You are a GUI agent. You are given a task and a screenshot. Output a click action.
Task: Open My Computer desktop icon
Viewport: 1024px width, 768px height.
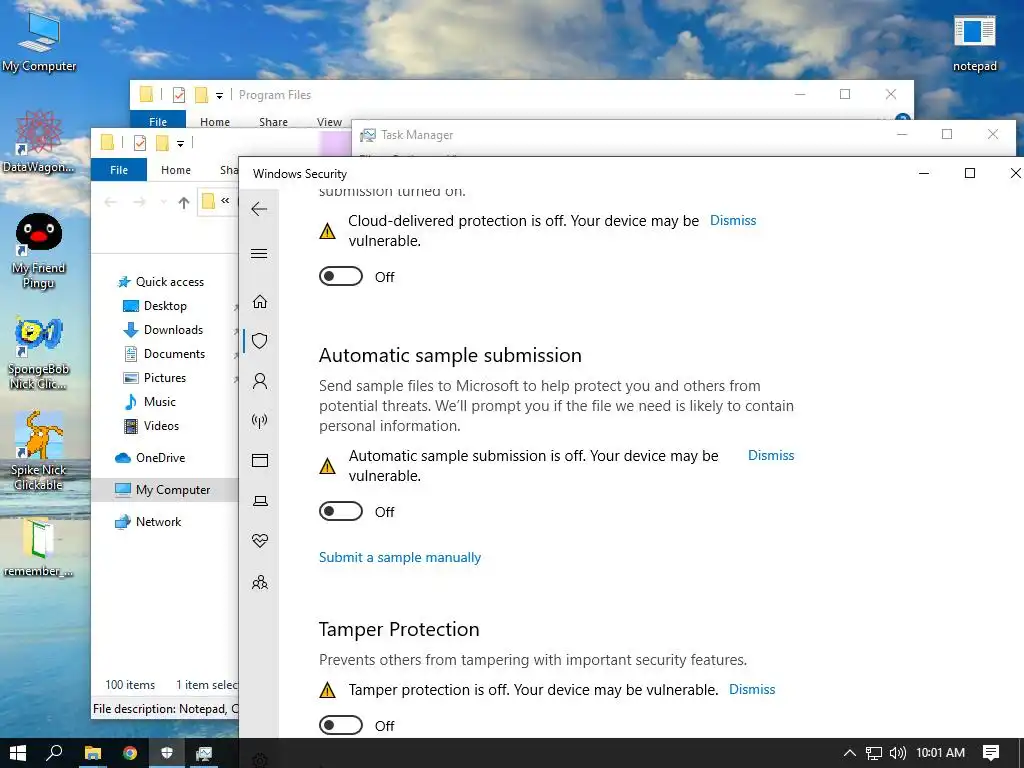click(39, 41)
